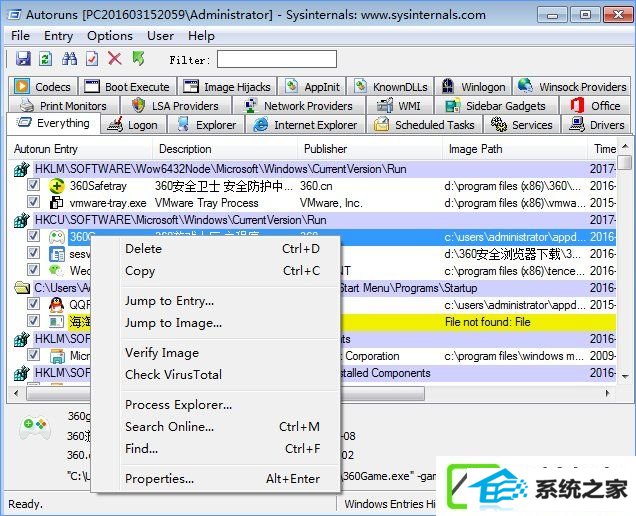Switch to the Boot Execute tab

(127, 86)
